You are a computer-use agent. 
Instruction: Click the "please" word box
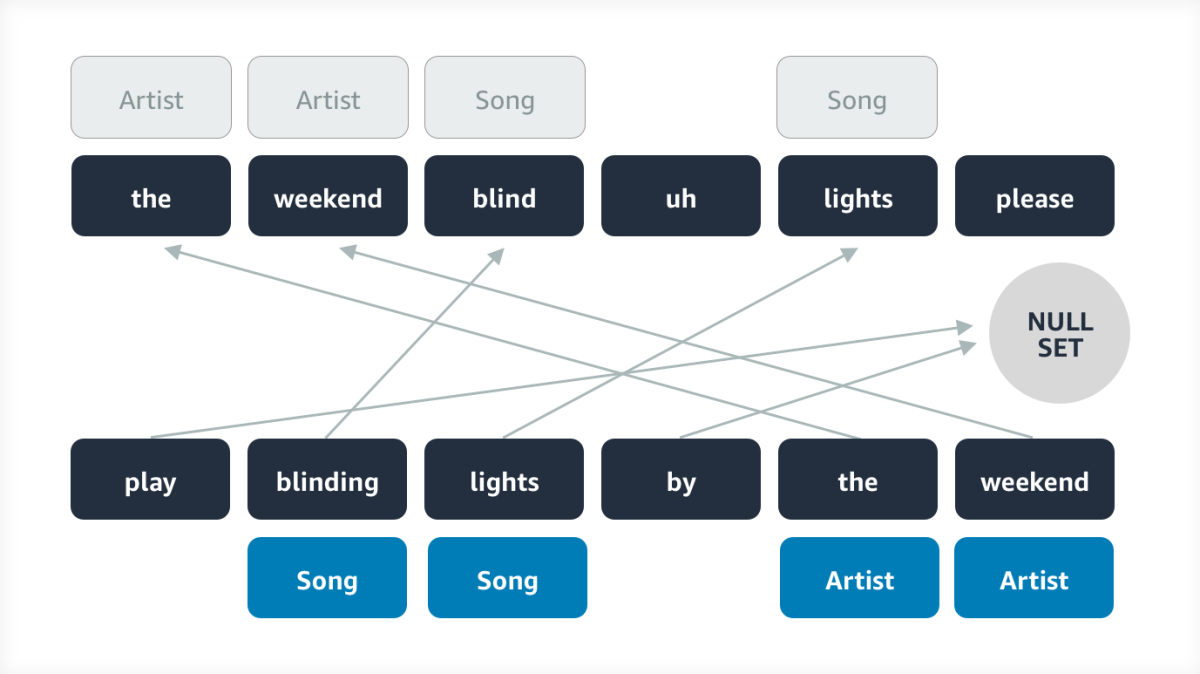click(x=1034, y=196)
